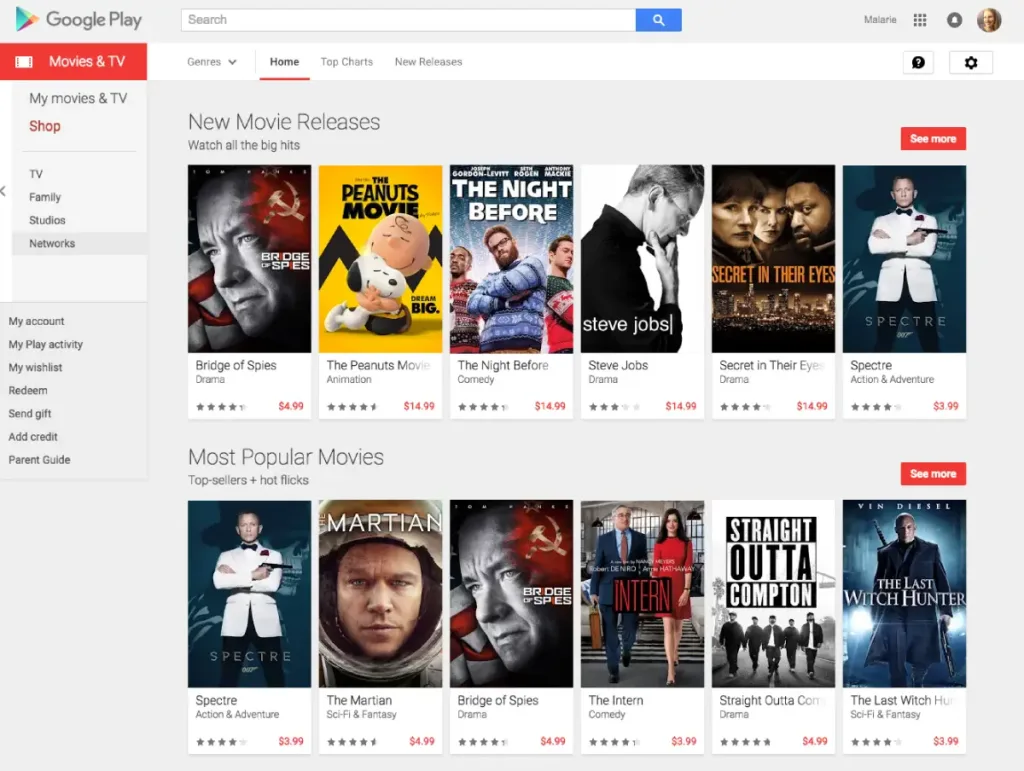The width and height of the screenshot is (1024, 771).
Task: Open the user profile avatar
Action: [x=989, y=20]
